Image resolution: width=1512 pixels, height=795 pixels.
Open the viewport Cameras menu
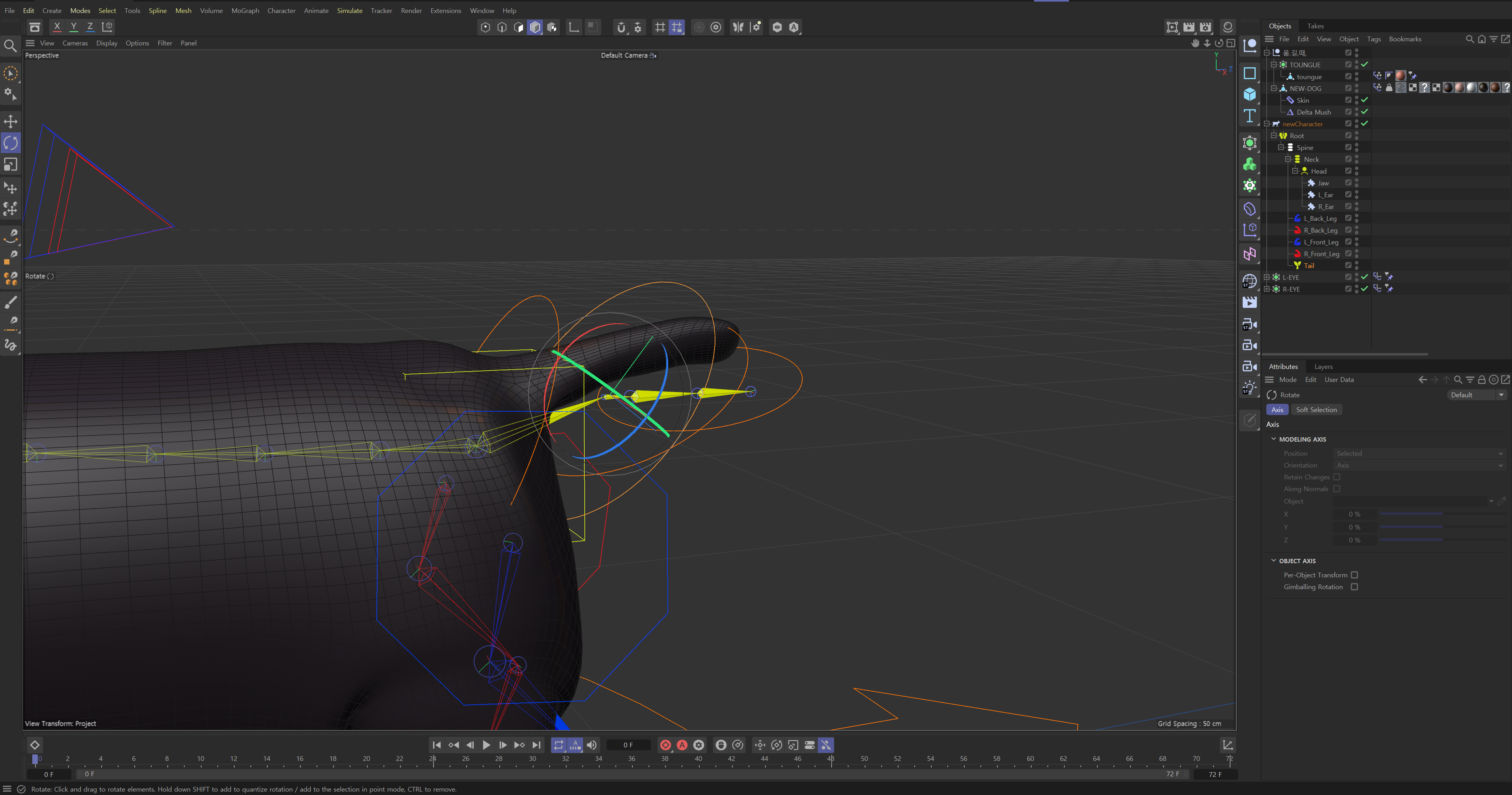click(x=75, y=43)
